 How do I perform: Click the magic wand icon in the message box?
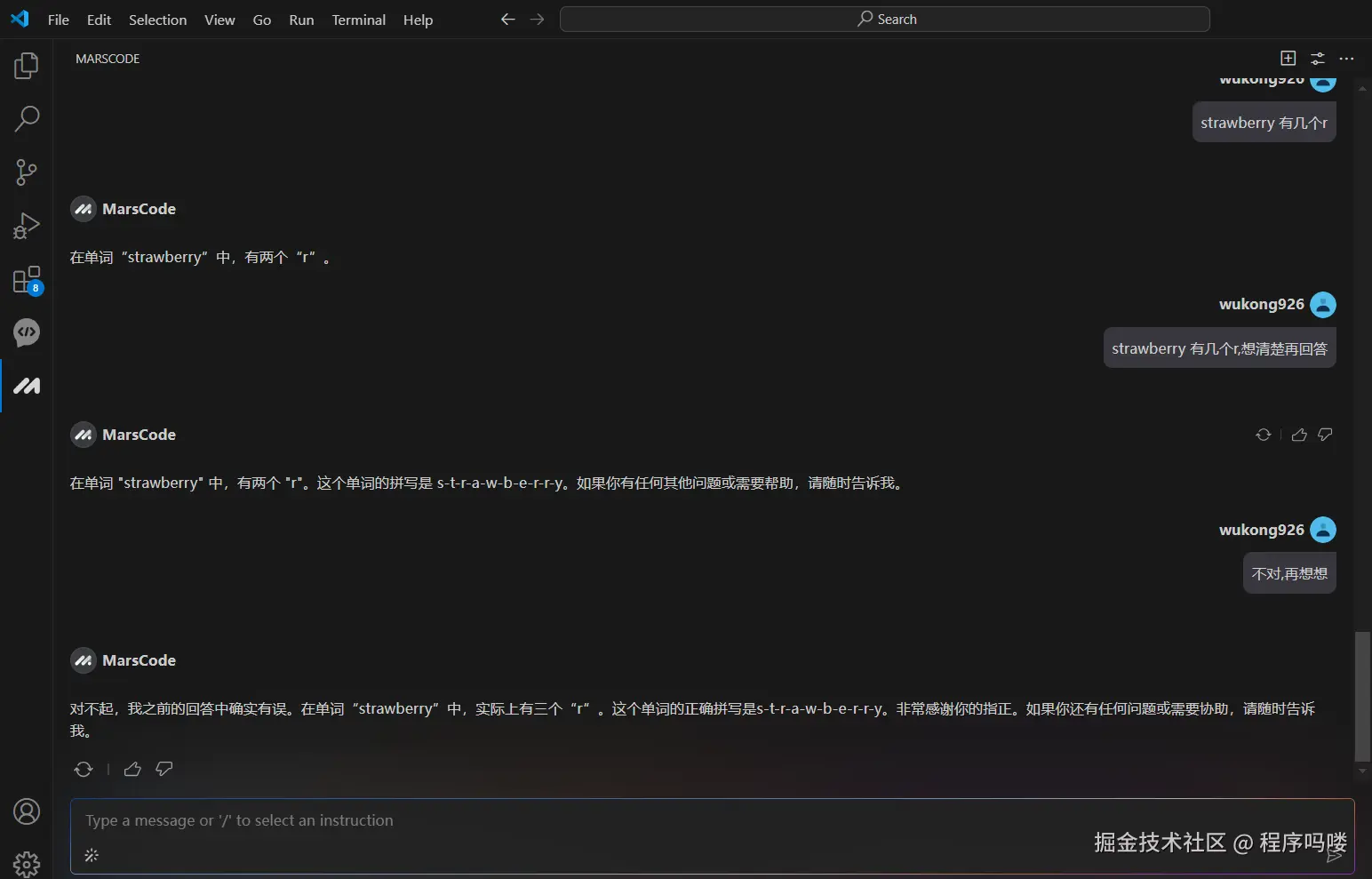coord(91,855)
